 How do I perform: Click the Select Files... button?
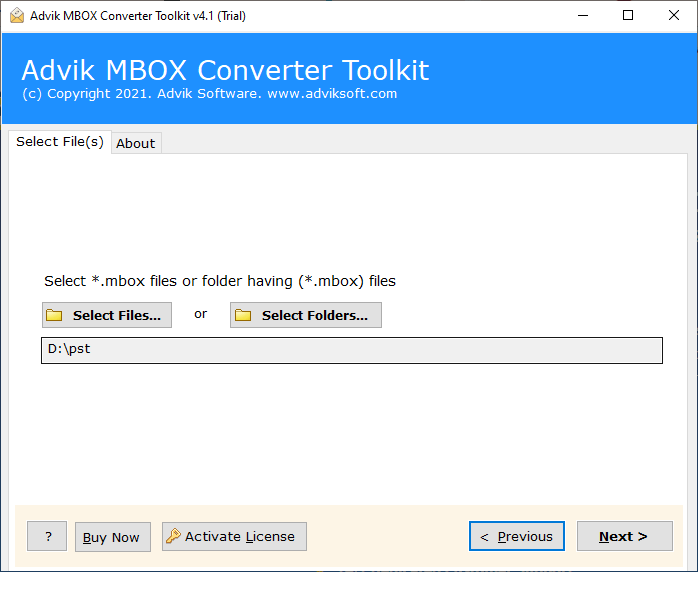(x=107, y=315)
